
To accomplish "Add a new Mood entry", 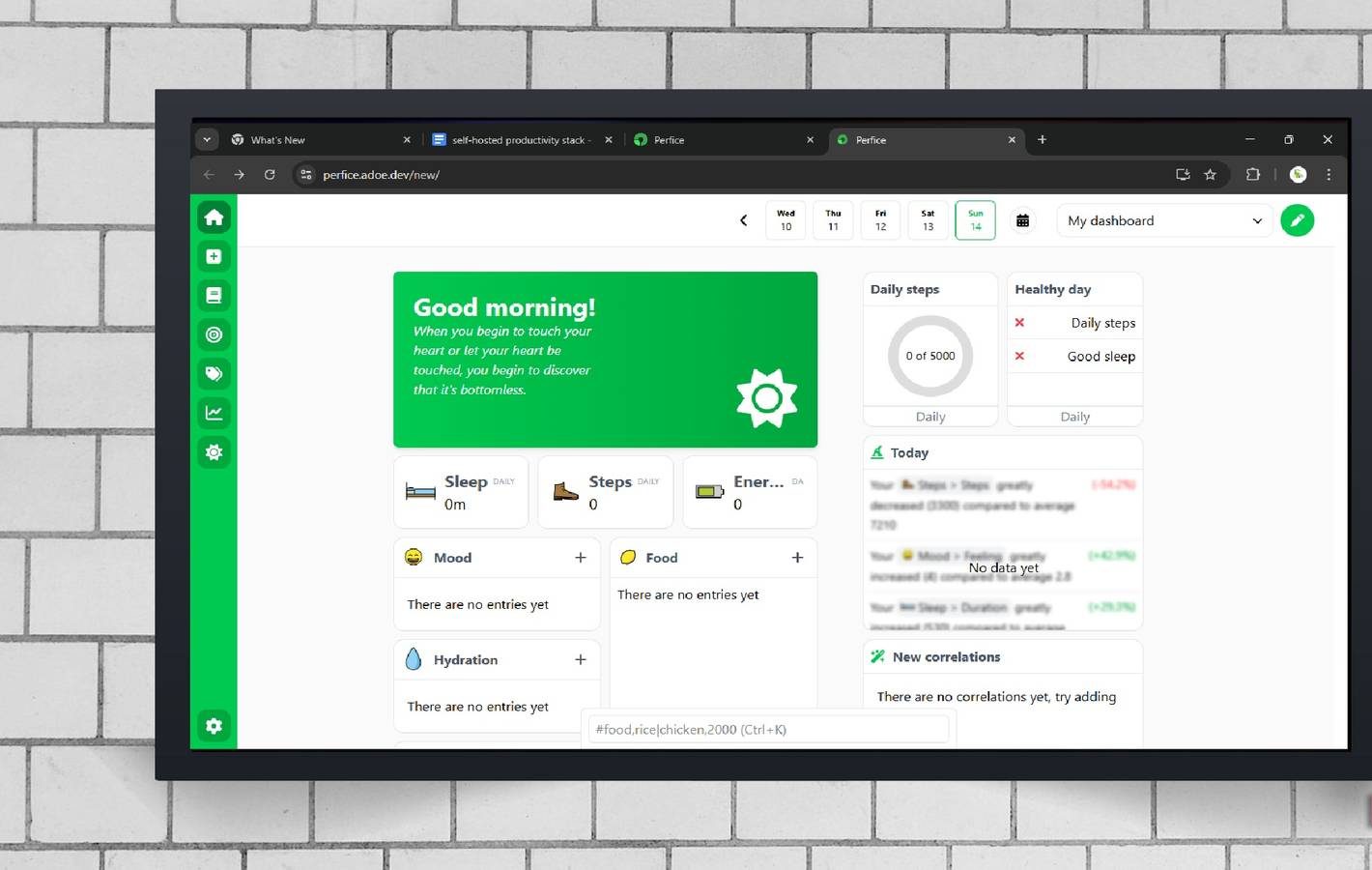I will tap(581, 558).
